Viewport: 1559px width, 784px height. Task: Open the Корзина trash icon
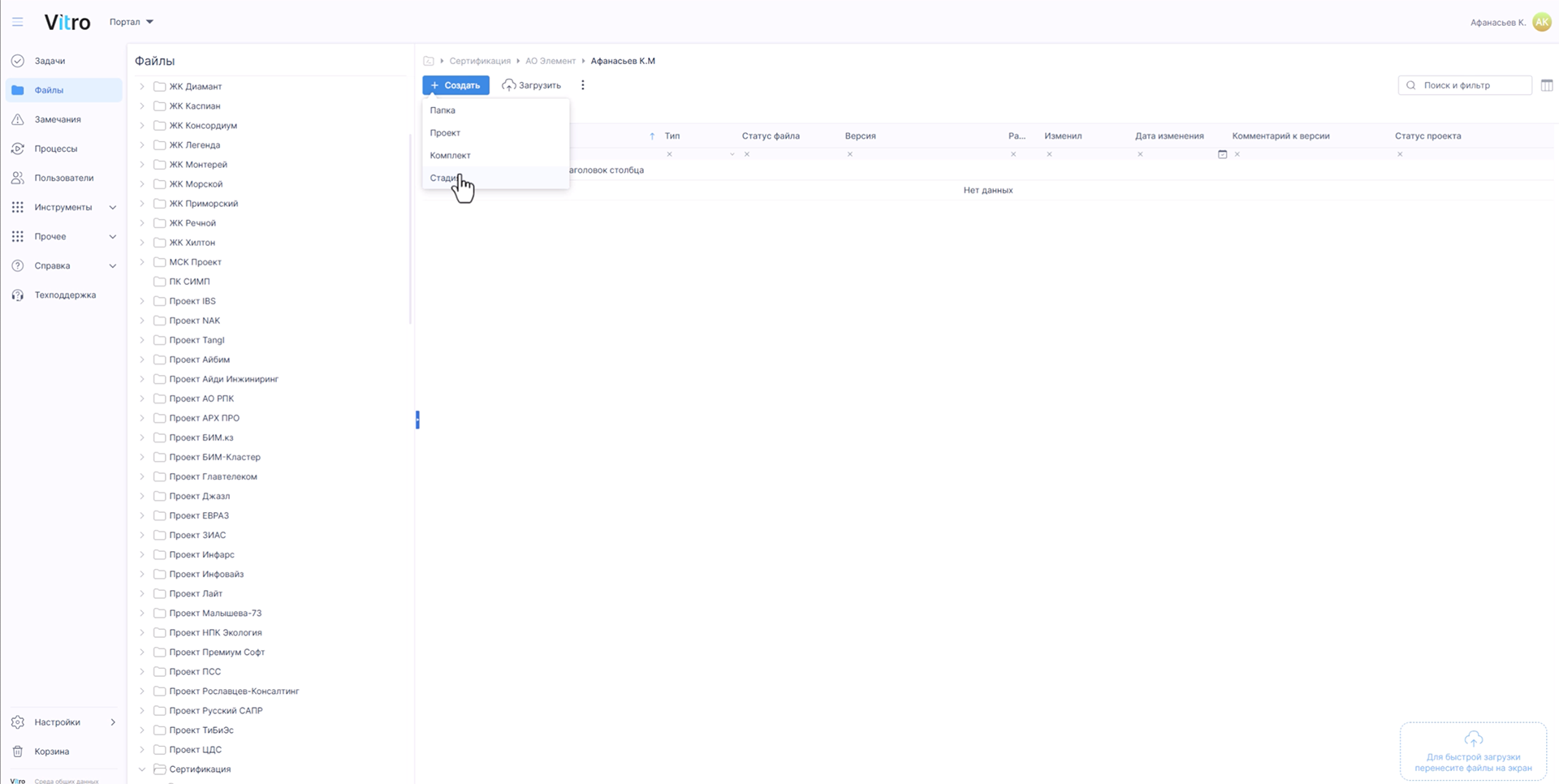[18, 752]
